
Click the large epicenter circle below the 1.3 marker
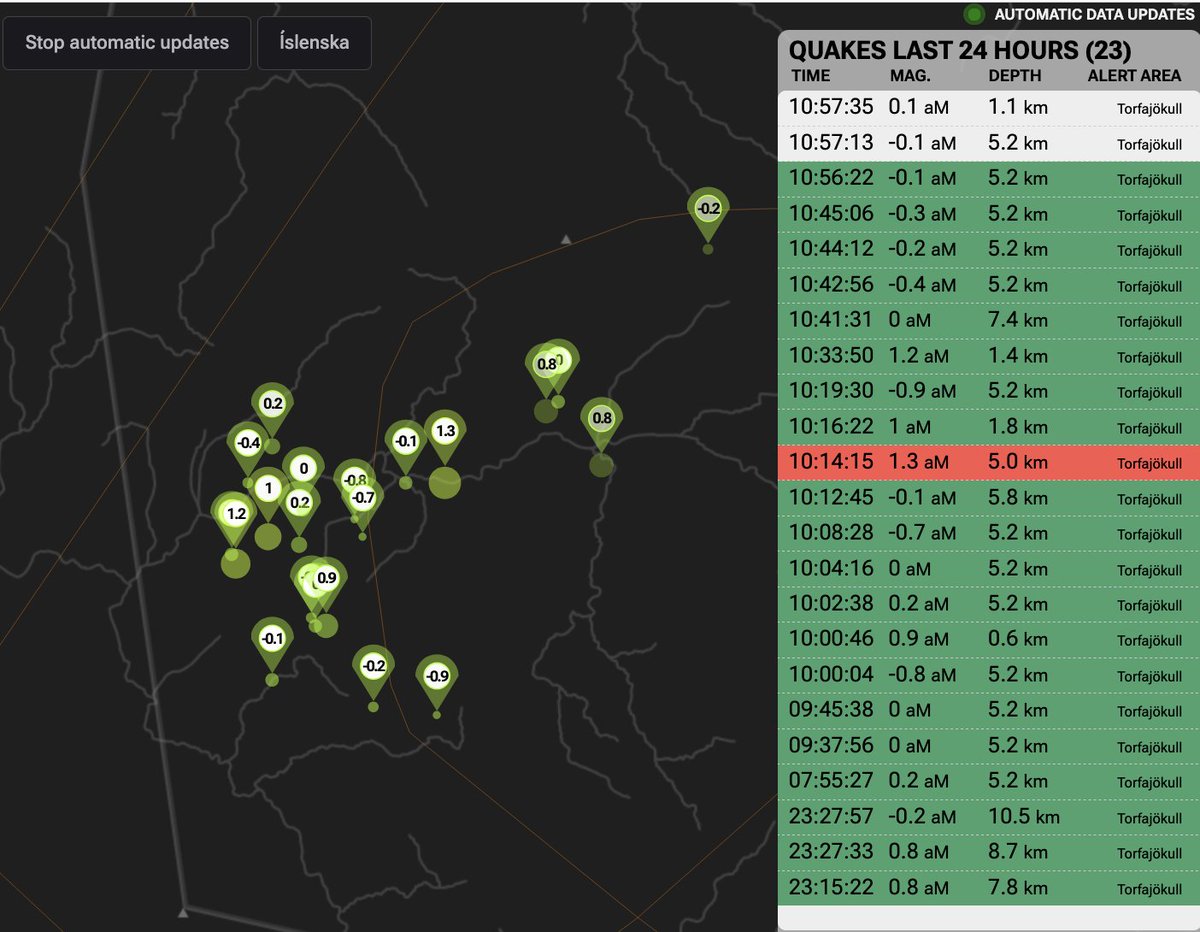445,482
